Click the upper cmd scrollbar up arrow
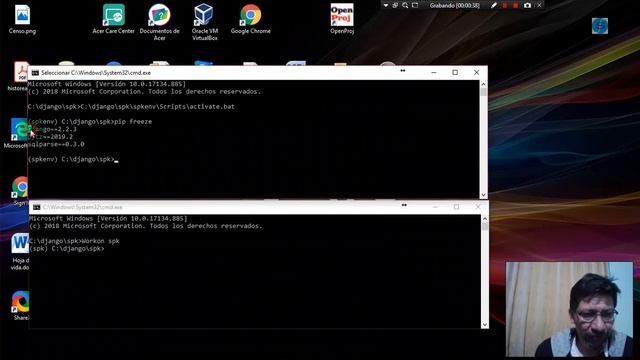The width and height of the screenshot is (640, 360). (x=484, y=84)
